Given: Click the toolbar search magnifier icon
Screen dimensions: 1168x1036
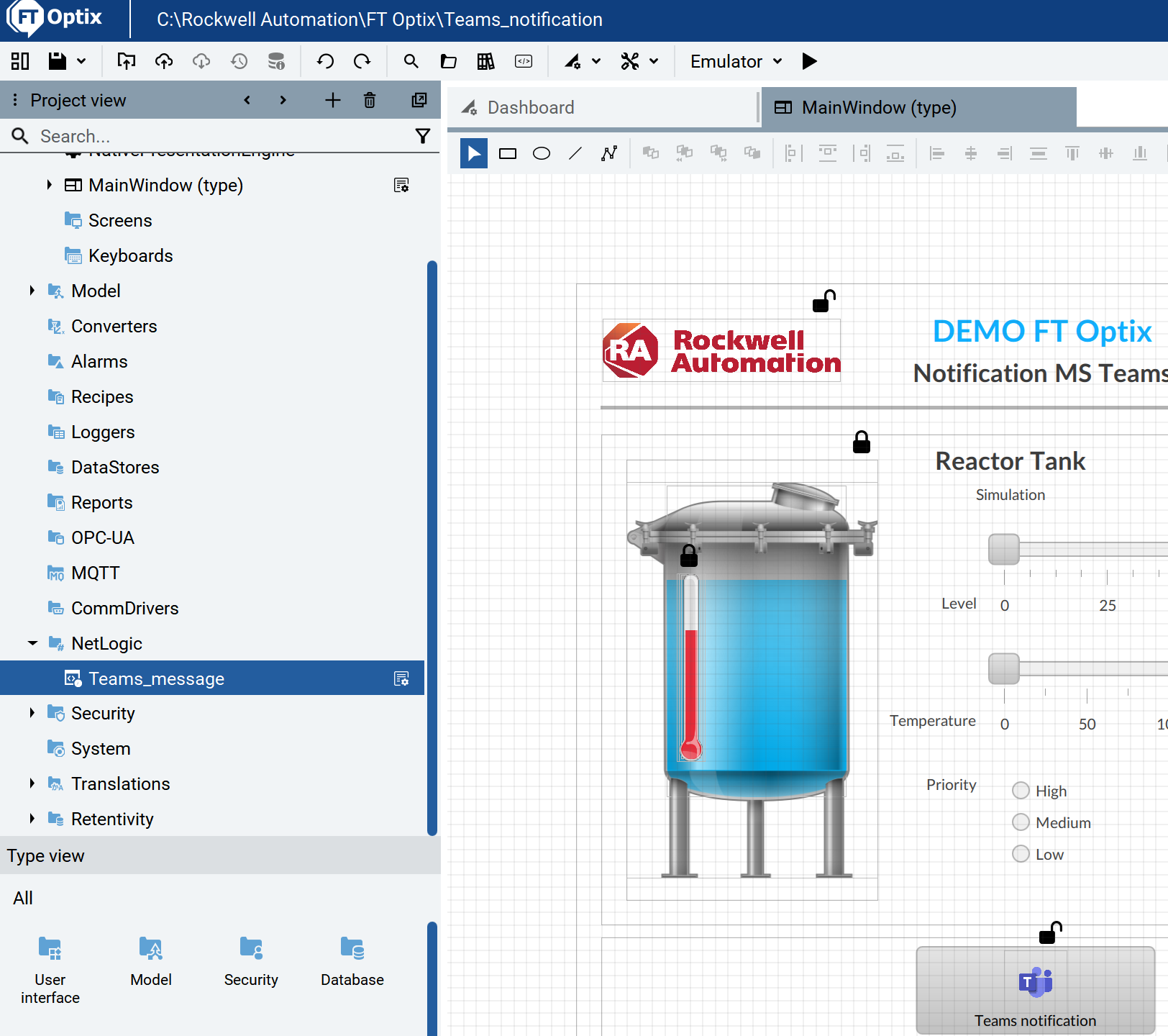Looking at the screenshot, I should point(411,61).
